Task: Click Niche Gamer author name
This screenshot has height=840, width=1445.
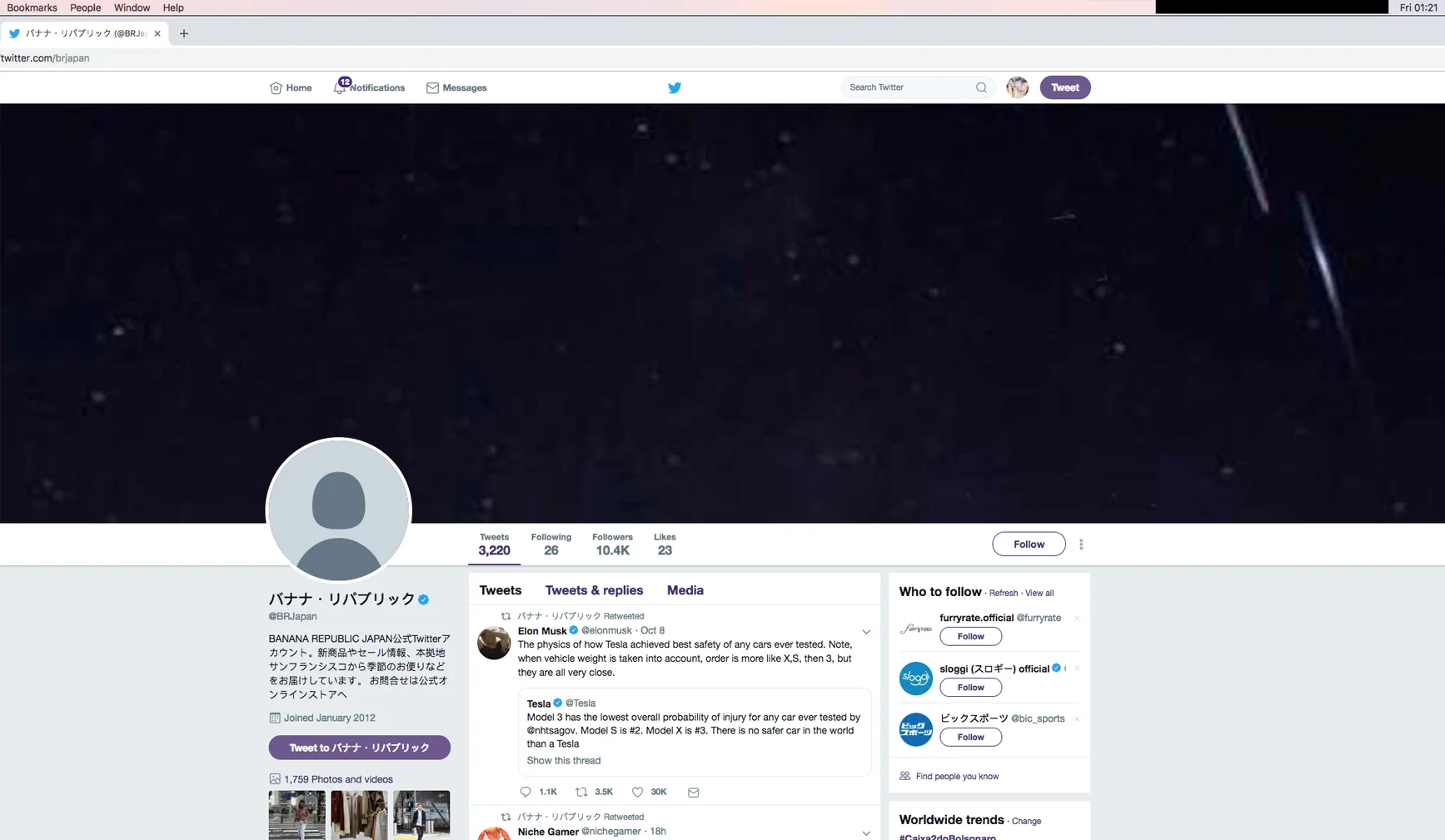Action: [548, 832]
